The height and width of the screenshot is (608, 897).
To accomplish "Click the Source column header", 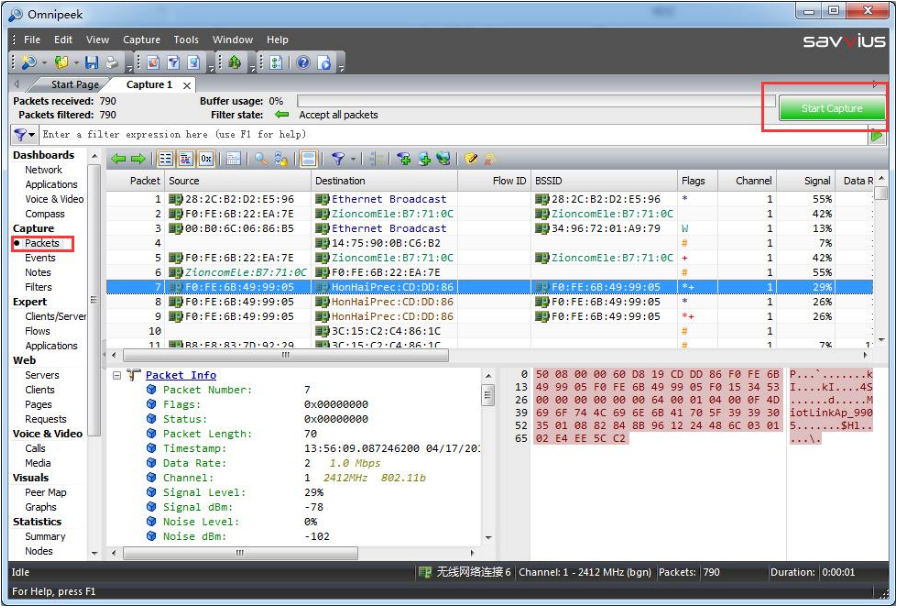I will (x=238, y=181).
